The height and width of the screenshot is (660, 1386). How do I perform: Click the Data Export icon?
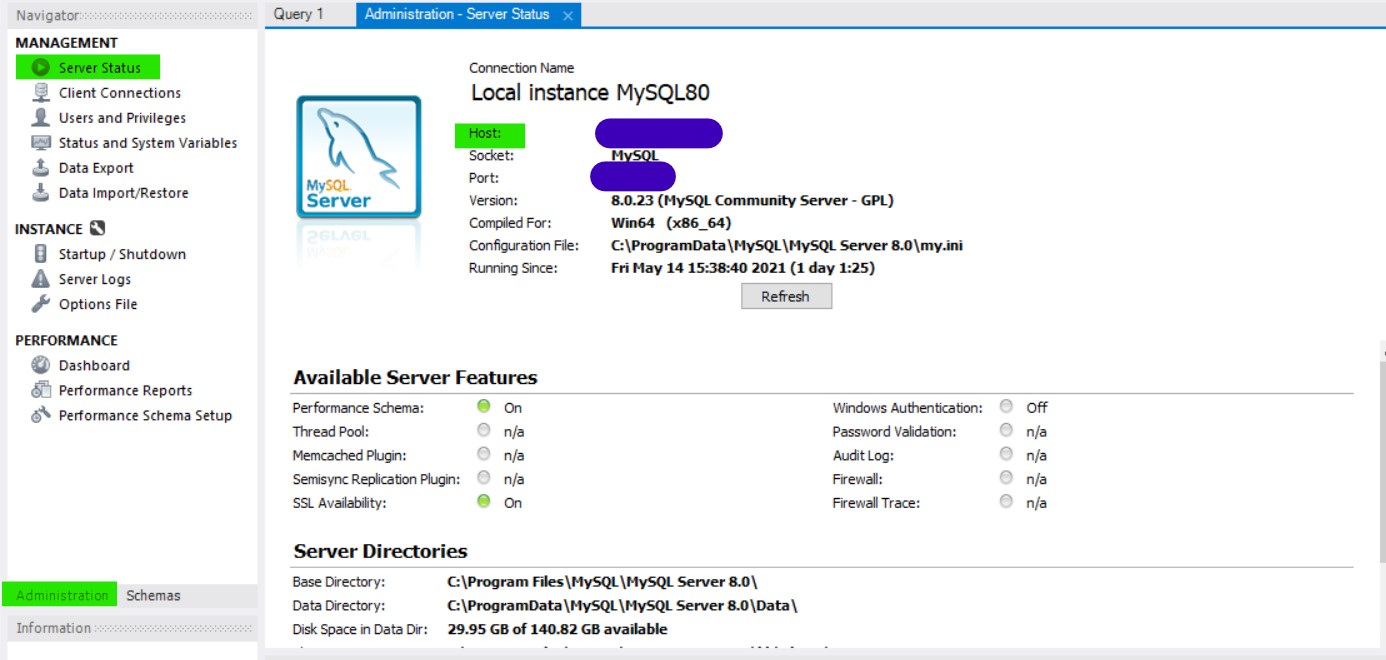(41, 168)
